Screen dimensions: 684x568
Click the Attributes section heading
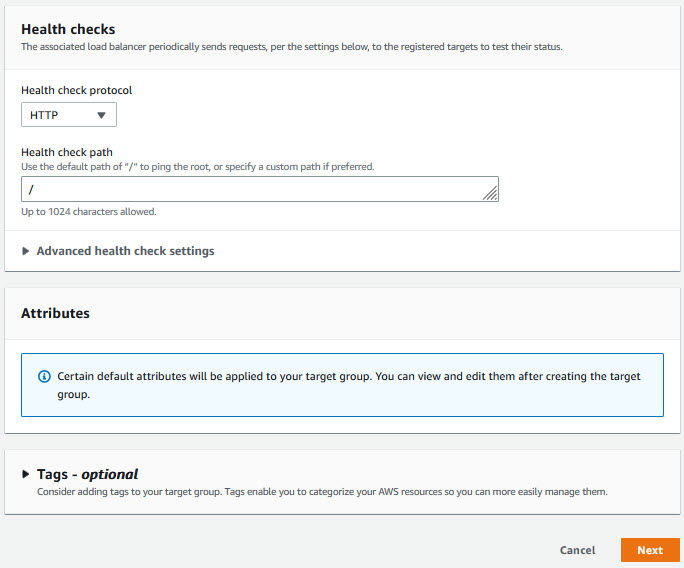(55, 313)
